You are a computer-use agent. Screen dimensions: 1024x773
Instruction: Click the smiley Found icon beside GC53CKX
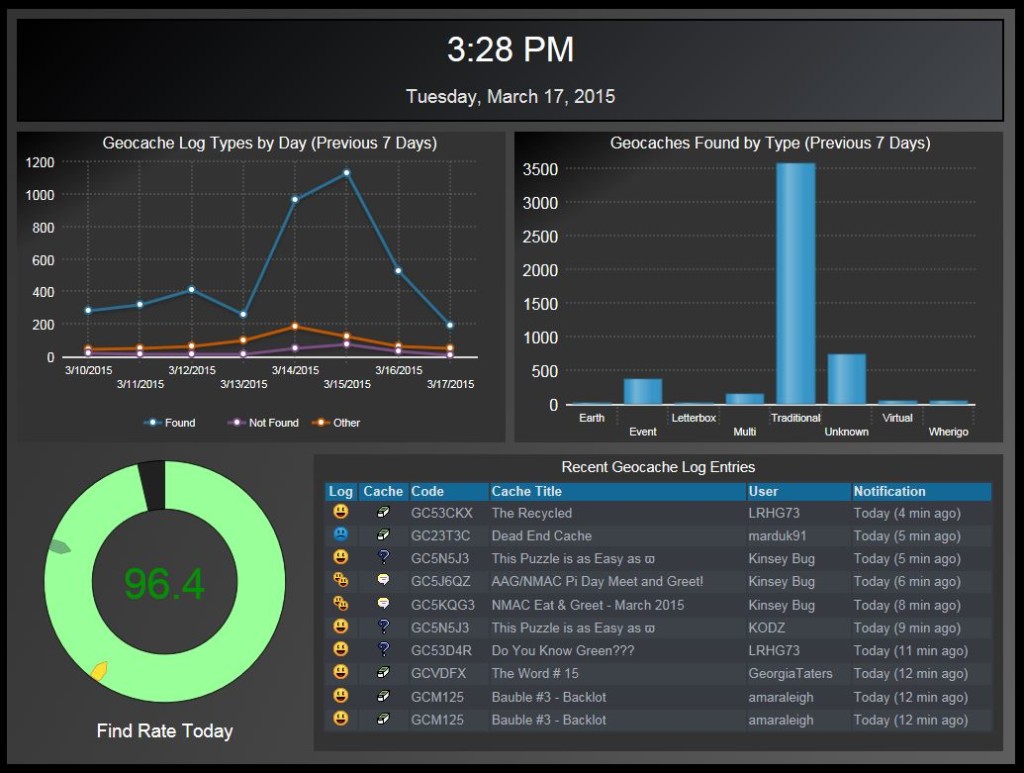click(340, 513)
